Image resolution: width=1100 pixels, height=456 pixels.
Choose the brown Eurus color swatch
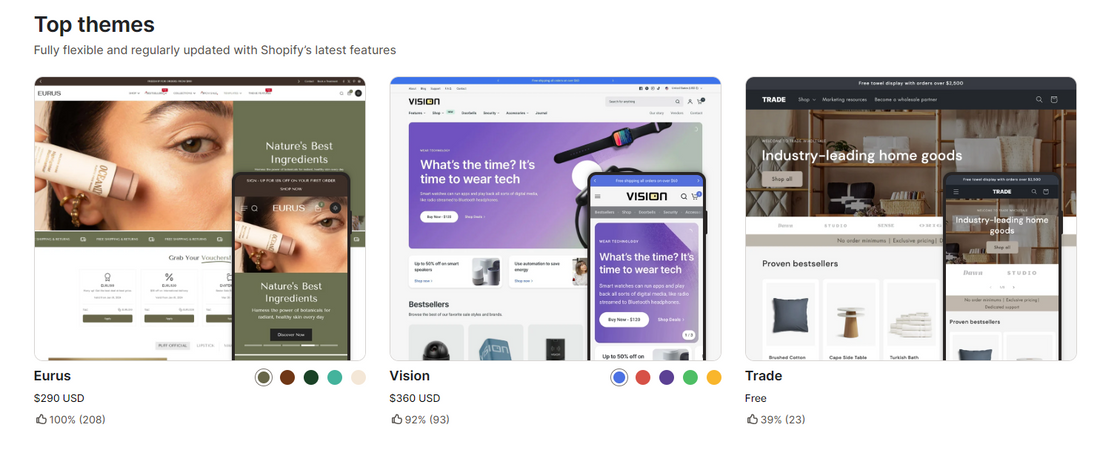[x=287, y=377]
